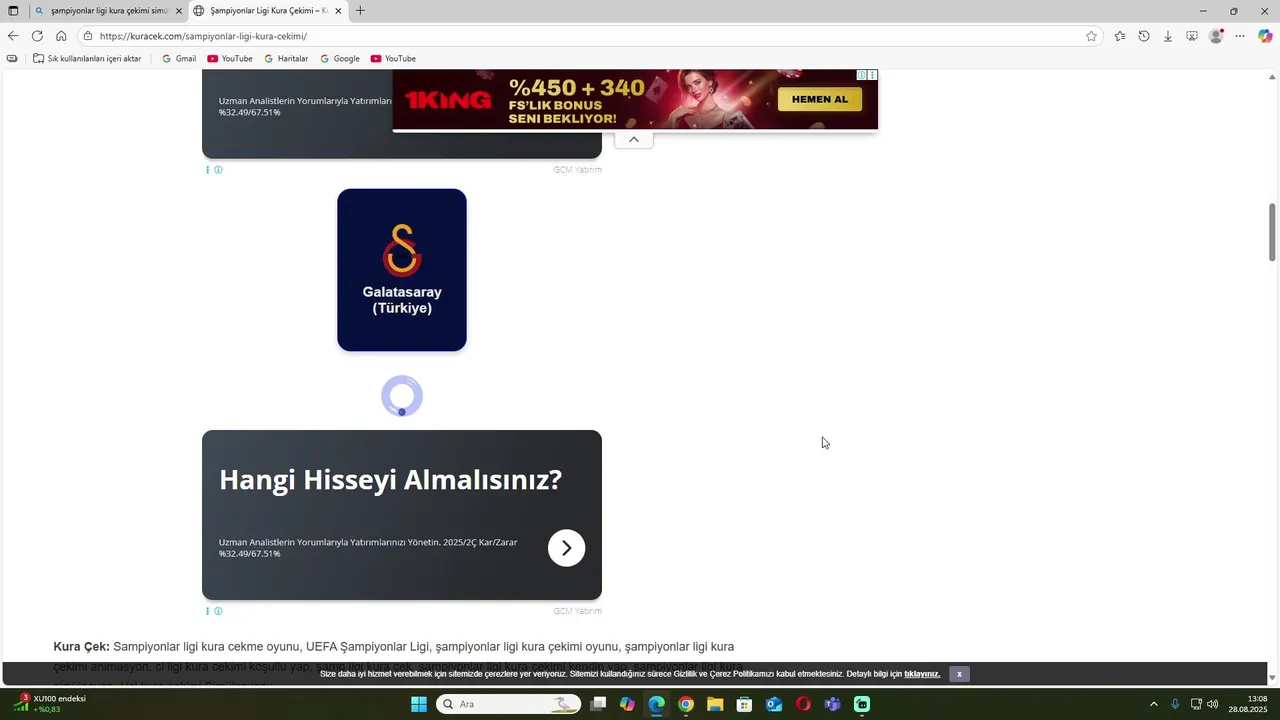Open Copilot sidebar icon
Screen dimensions: 1280x720
click(1265, 36)
